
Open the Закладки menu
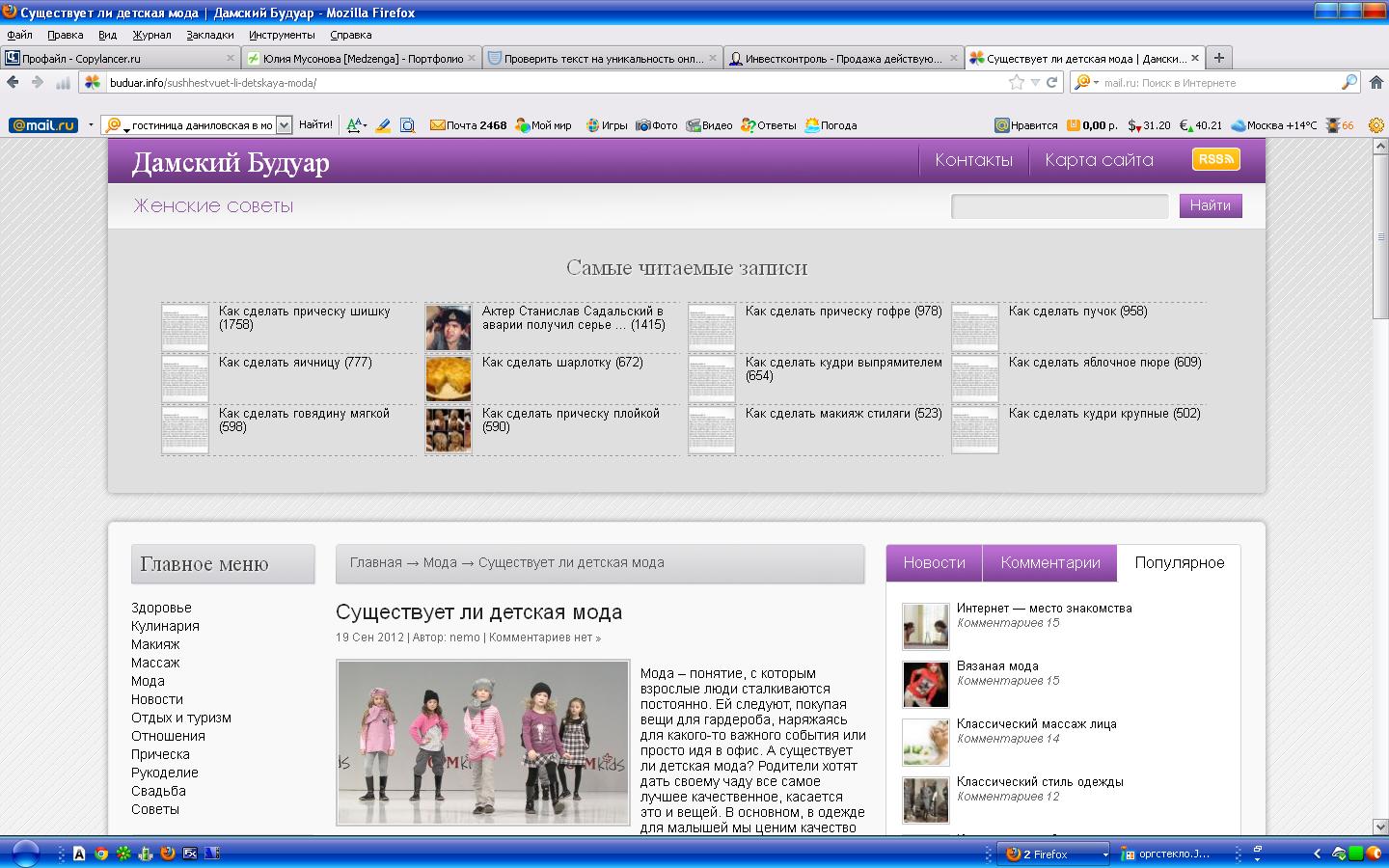point(210,35)
